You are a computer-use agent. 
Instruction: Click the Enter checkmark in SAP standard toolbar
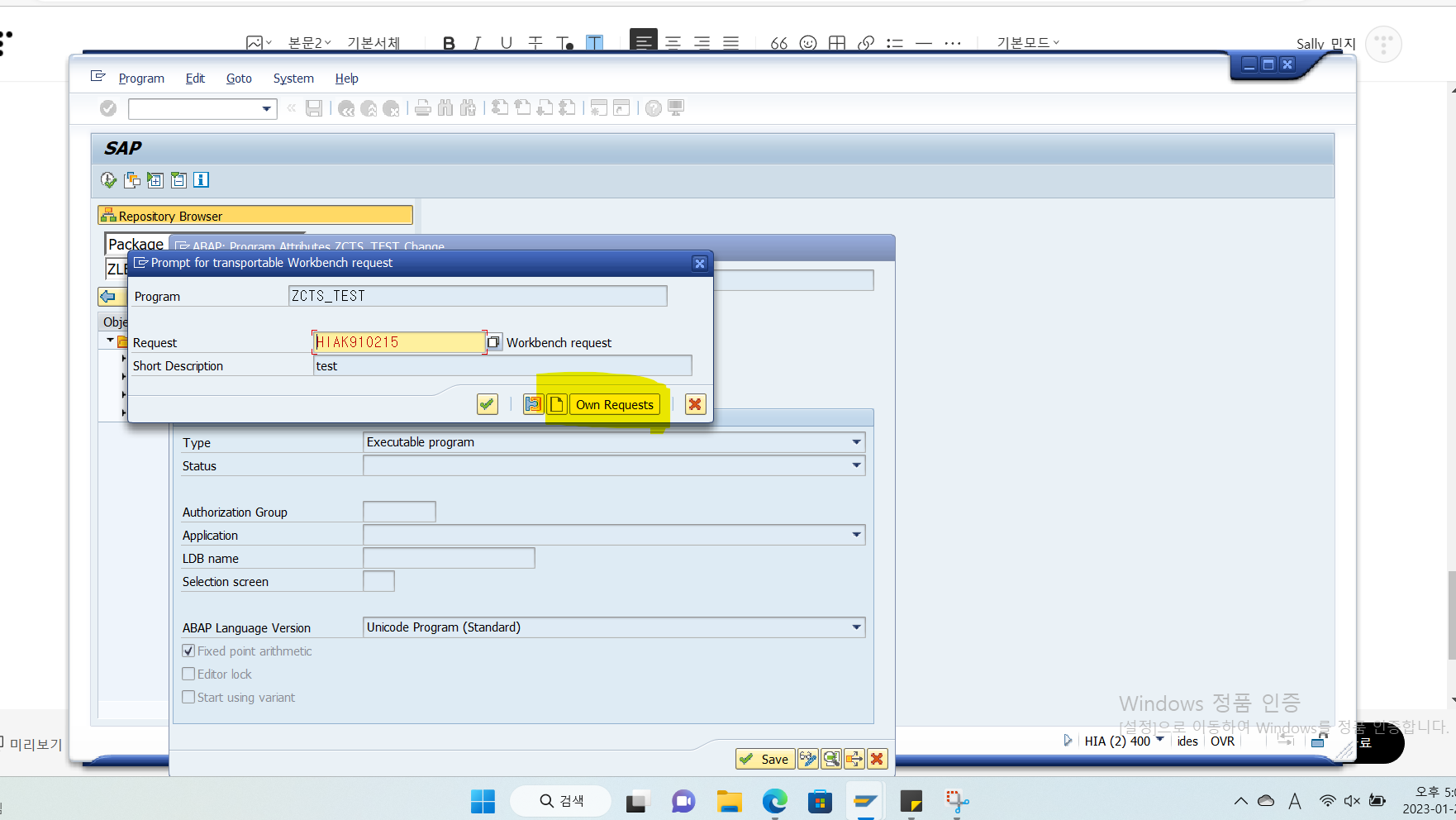[x=108, y=108]
